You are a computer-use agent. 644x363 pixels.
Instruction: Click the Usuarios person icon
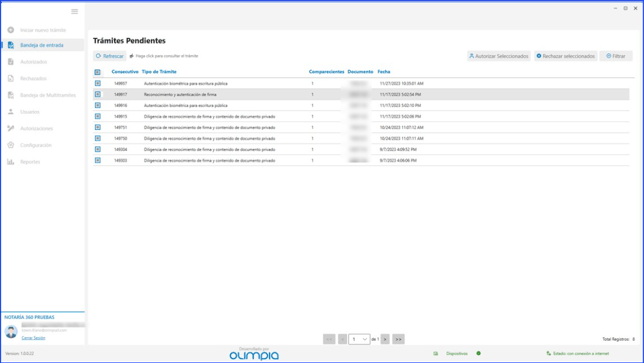[11, 112]
